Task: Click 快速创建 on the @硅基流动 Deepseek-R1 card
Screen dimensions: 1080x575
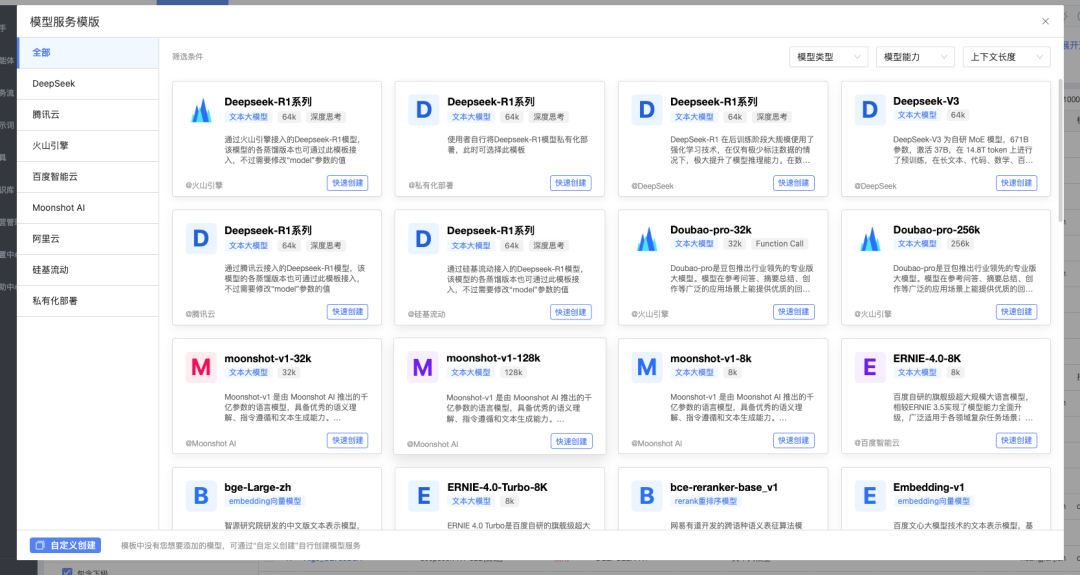Action: click(570, 313)
